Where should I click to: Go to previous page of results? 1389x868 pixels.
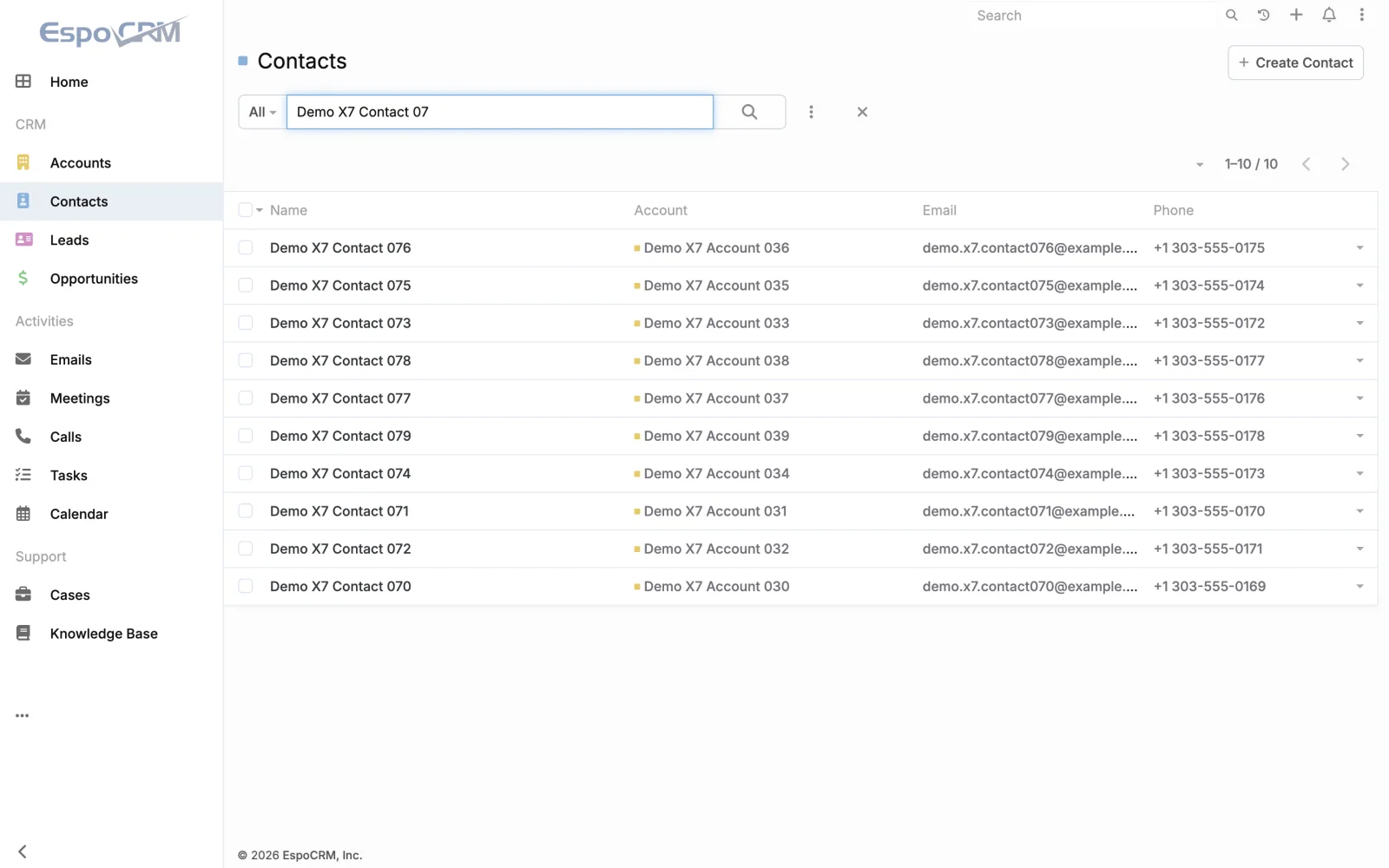(x=1307, y=164)
